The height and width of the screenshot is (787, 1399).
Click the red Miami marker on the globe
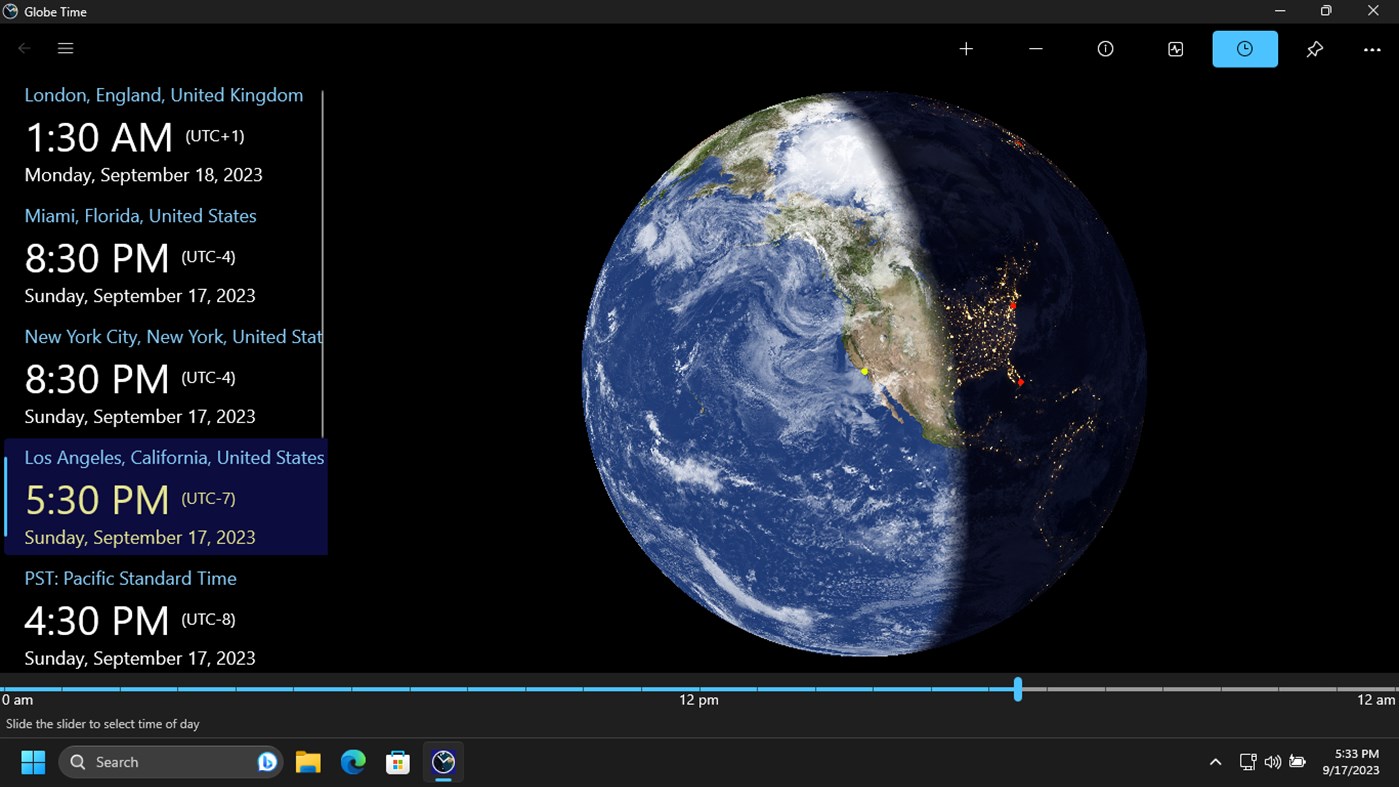(1020, 382)
